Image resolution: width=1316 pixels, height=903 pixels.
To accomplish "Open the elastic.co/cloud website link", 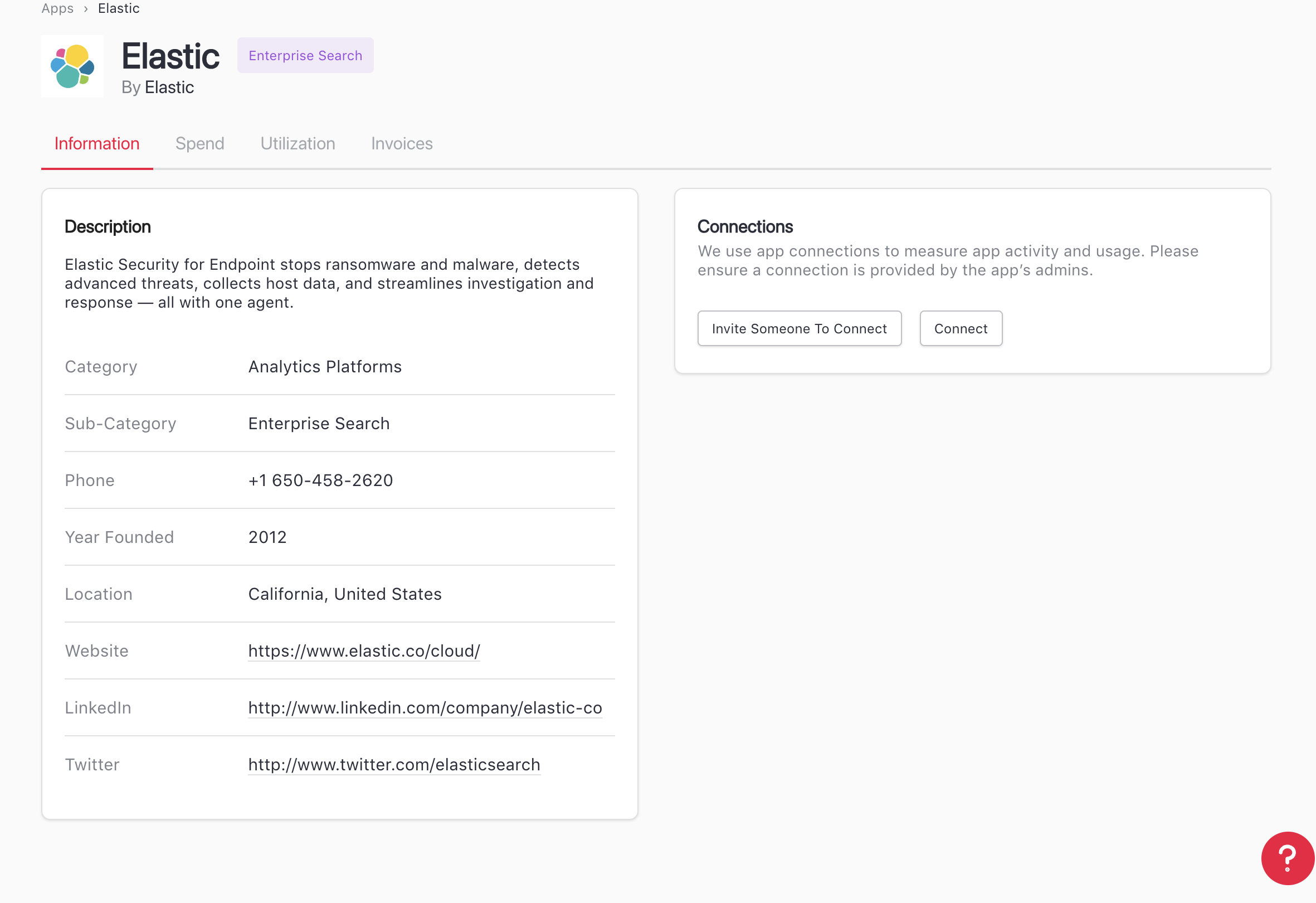I will (x=364, y=651).
